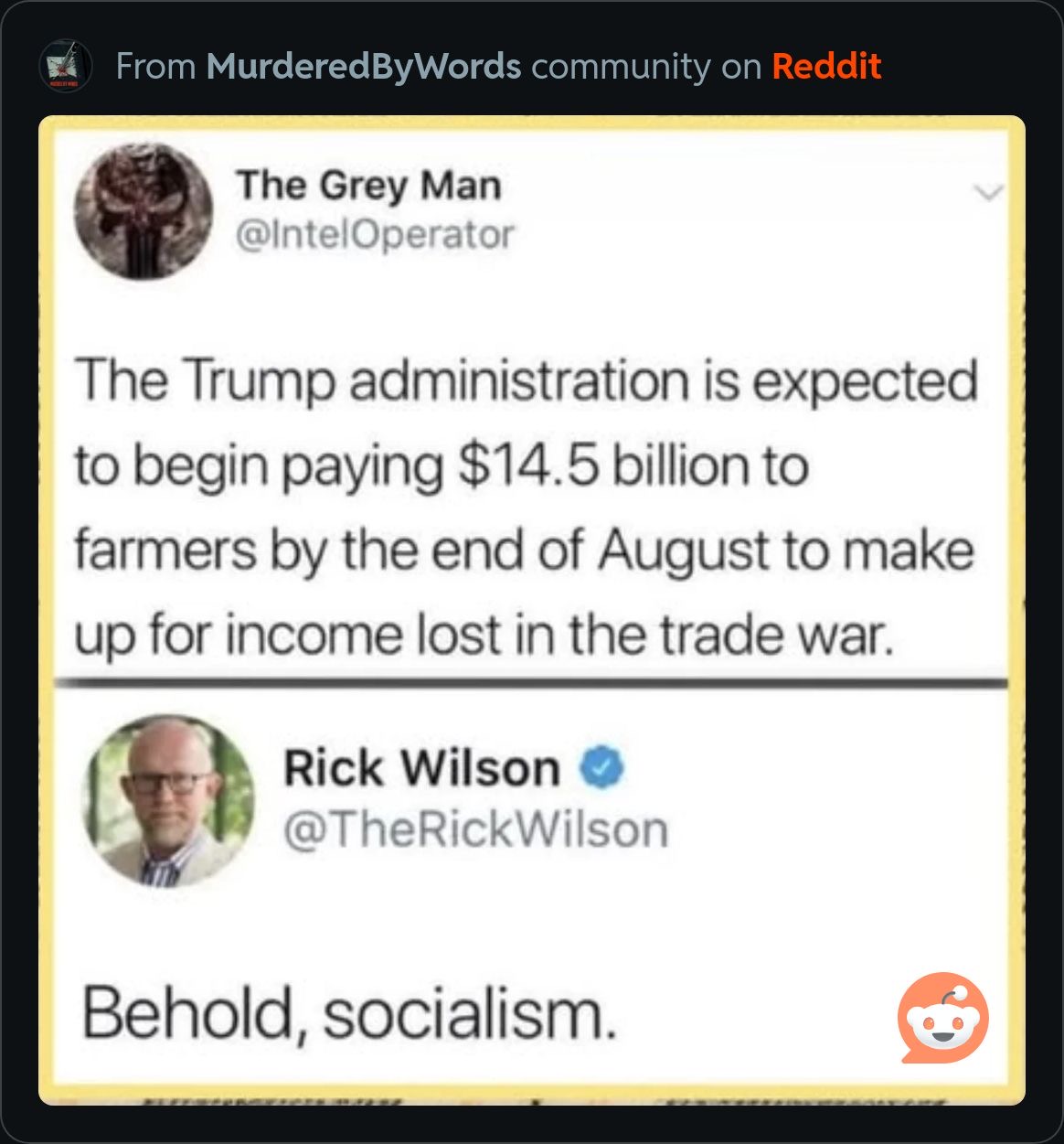Click the word 'From' in the header
This screenshot has height=1144, width=1064.
156,67
